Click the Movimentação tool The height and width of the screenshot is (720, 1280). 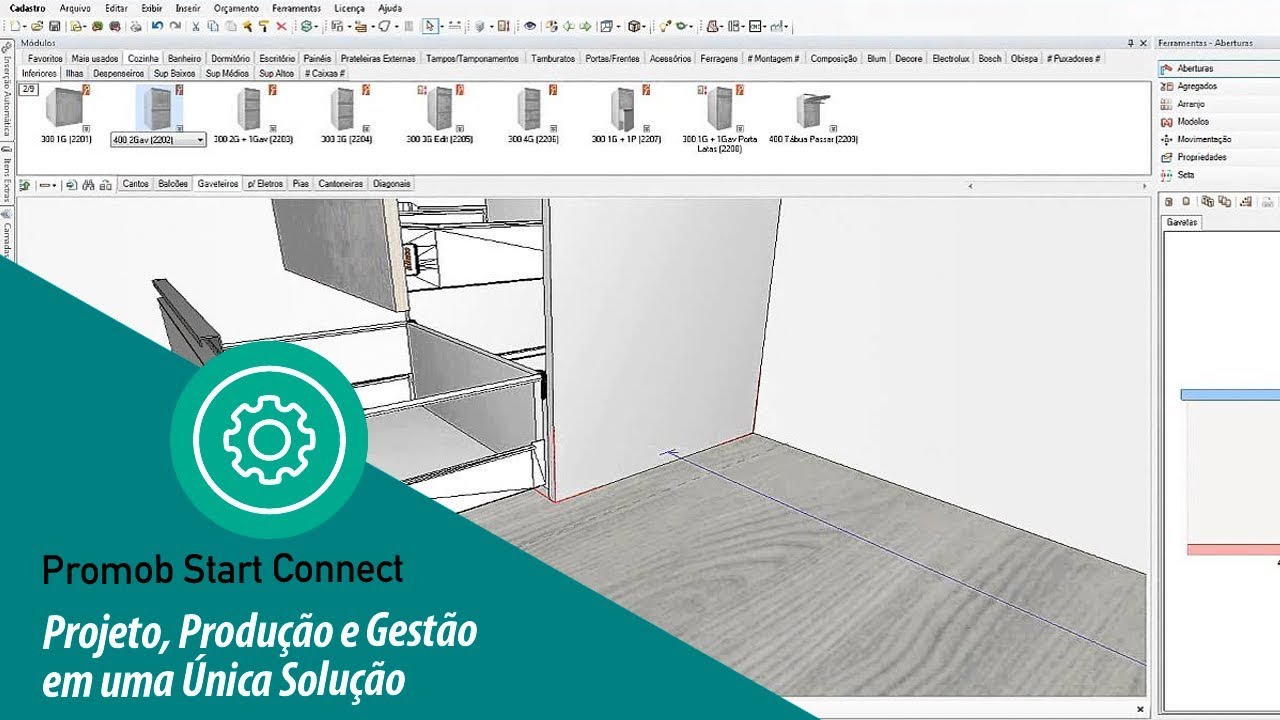(1218, 139)
